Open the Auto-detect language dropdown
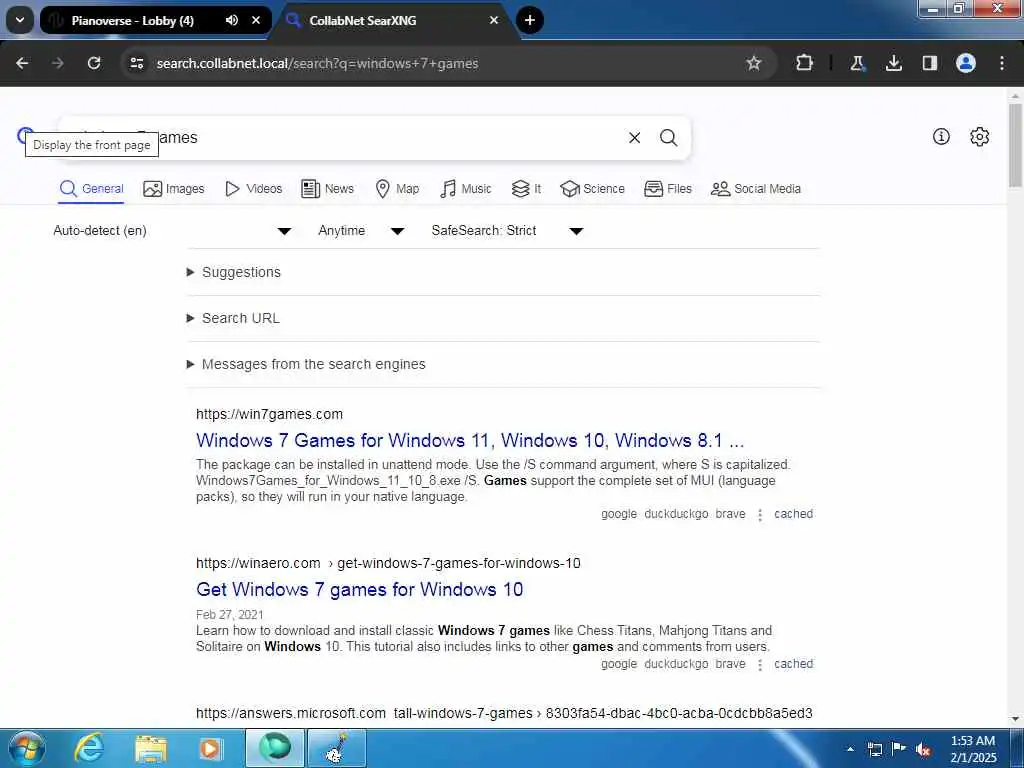Viewport: 1024px width, 768px height. pyautogui.click(x=172, y=231)
